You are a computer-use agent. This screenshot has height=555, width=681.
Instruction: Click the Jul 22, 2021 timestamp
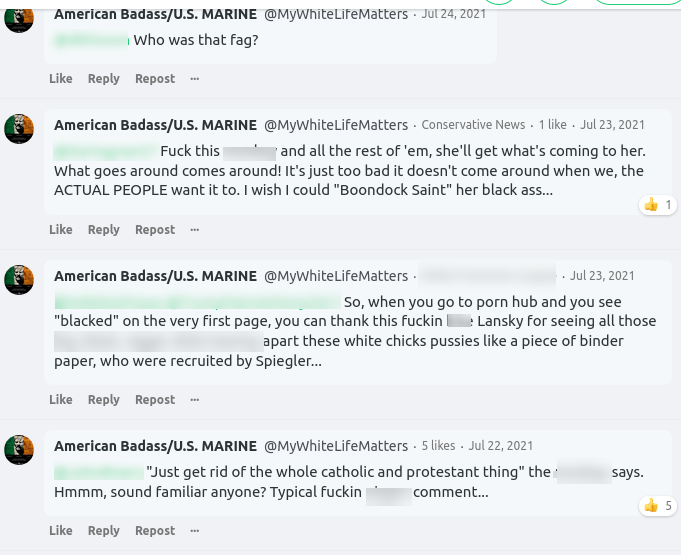pyautogui.click(x=501, y=446)
